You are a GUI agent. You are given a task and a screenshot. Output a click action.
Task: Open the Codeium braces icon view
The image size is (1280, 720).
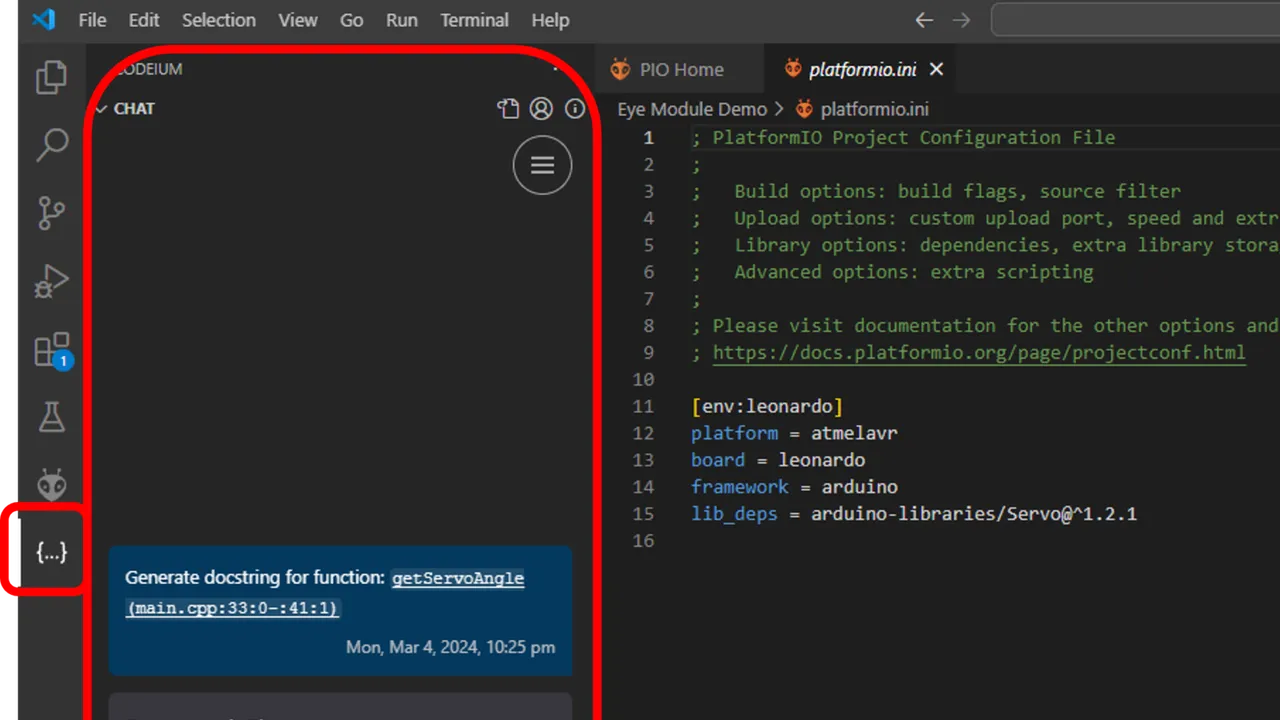(51, 551)
